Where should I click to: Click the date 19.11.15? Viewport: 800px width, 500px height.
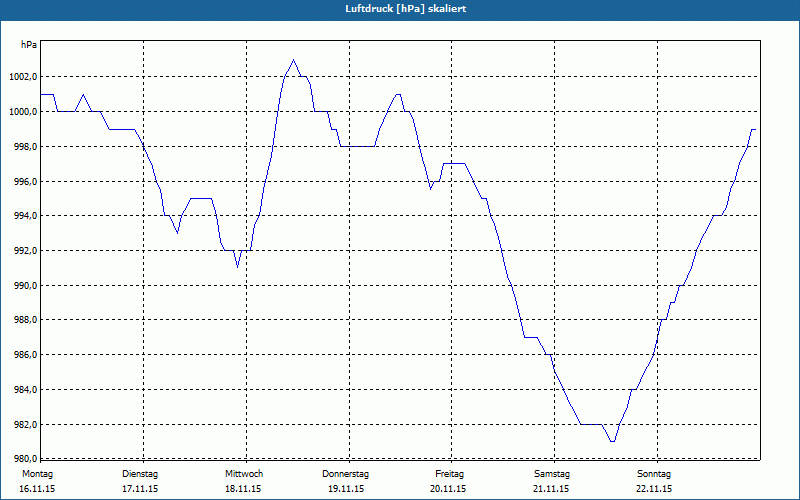[x=346, y=489]
